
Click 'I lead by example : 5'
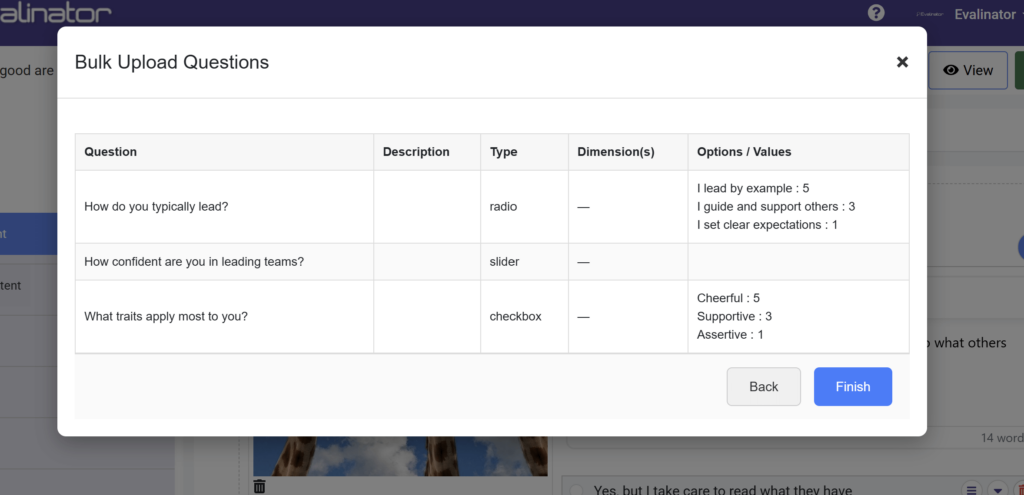pos(753,188)
